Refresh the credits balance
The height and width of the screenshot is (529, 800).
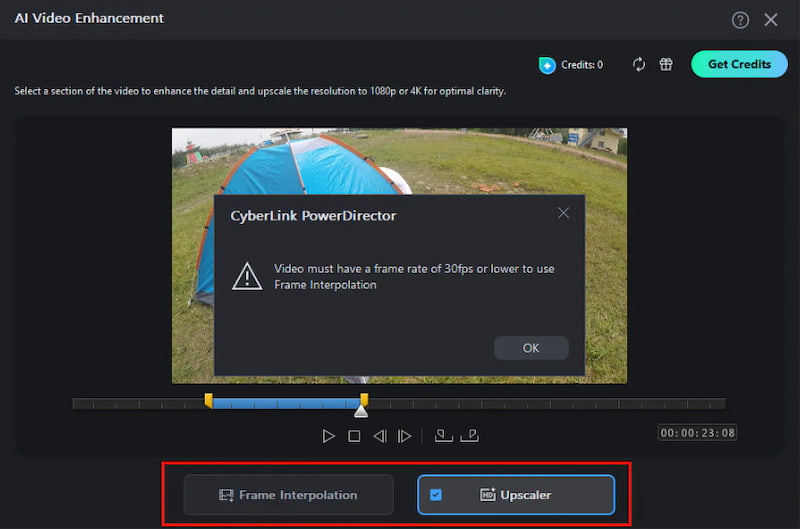639,65
